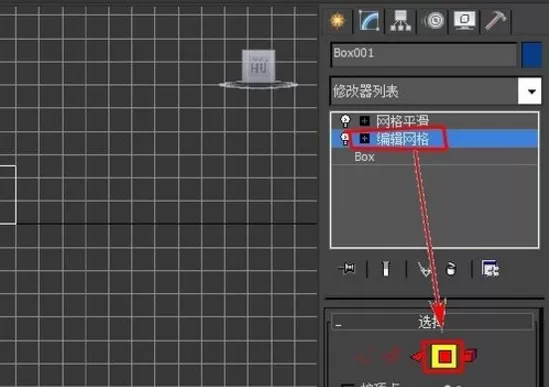Select the 网格平滑 modifier in stack
549x387 pixels.
coord(402,121)
